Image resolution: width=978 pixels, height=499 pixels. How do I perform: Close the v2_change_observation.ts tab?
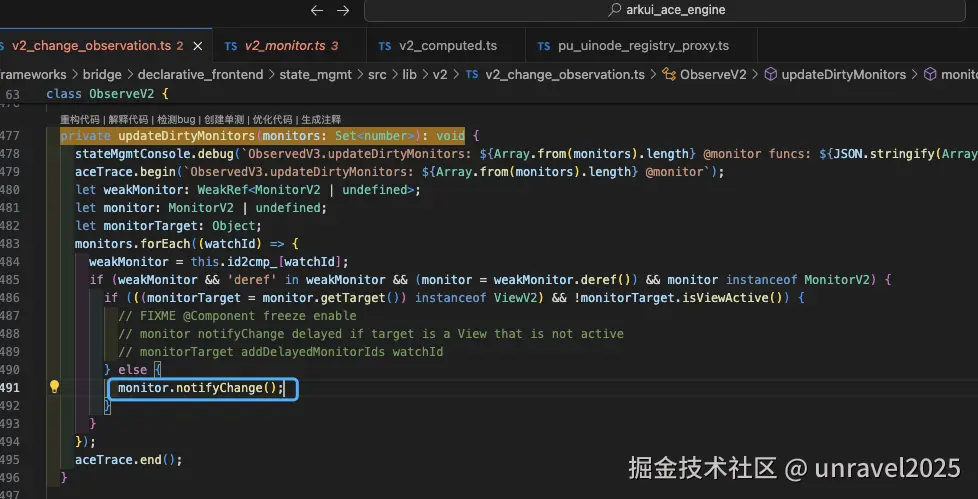point(198,46)
